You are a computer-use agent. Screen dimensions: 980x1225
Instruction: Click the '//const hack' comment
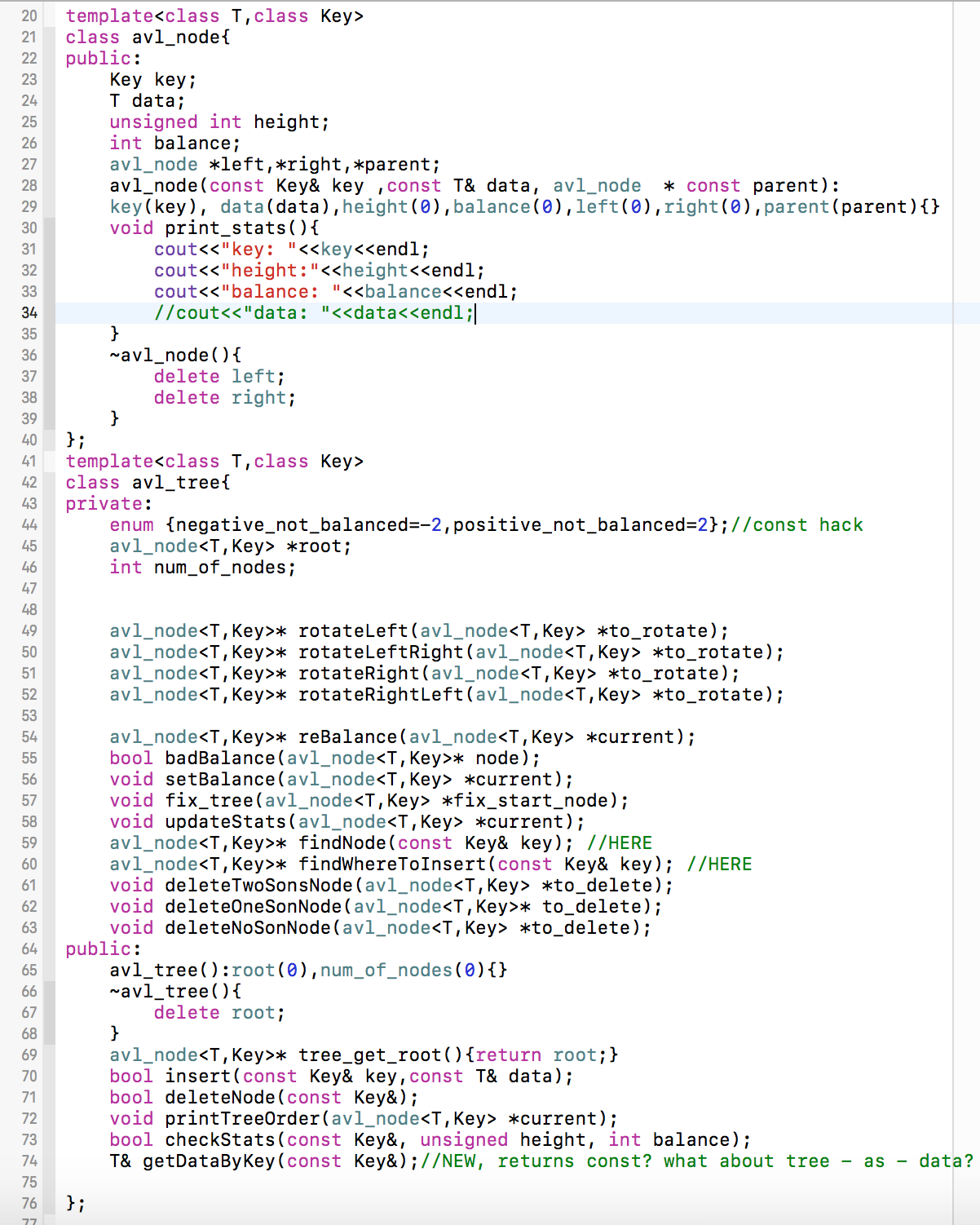coord(797,525)
